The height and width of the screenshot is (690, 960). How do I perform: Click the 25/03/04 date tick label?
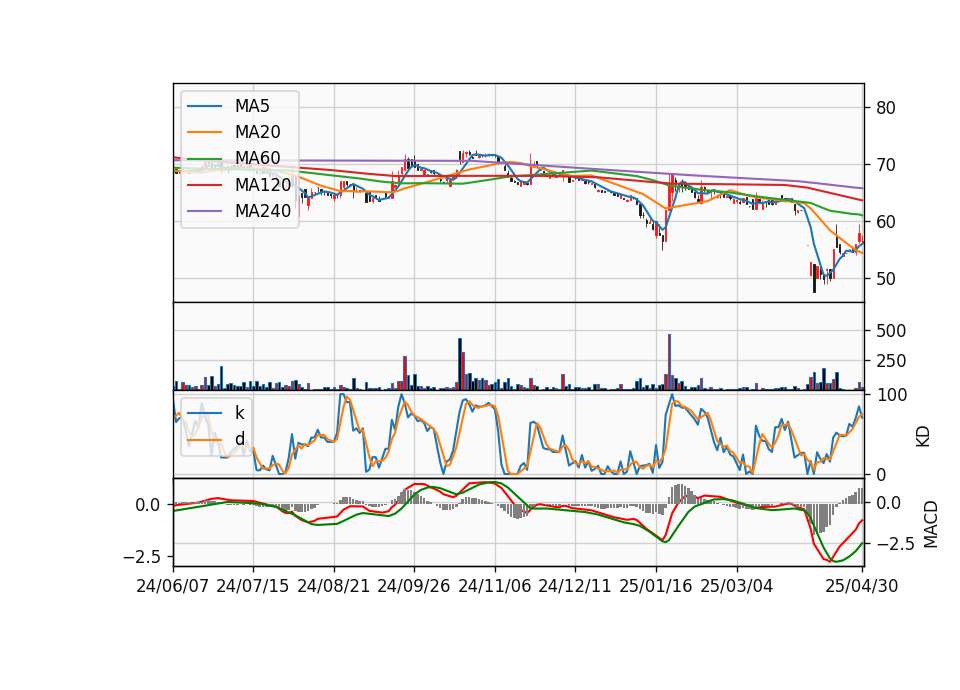(737, 586)
